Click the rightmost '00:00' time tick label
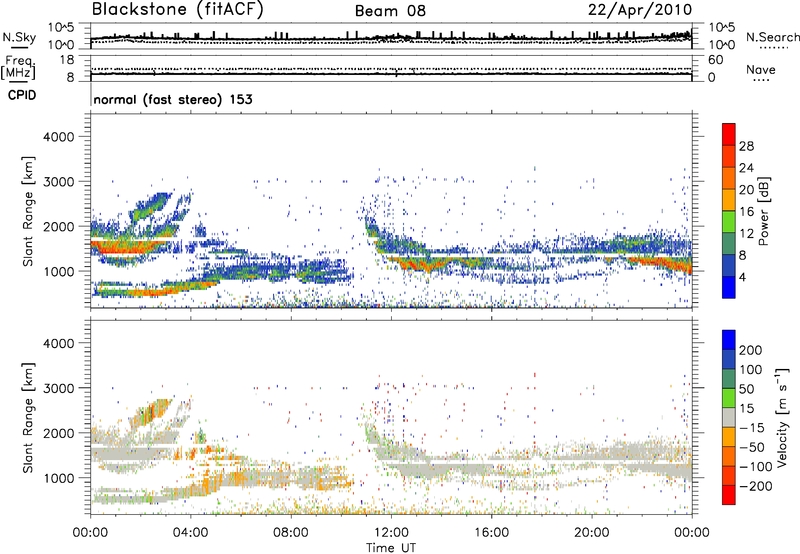The width and height of the screenshot is (800, 554). point(692,533)
